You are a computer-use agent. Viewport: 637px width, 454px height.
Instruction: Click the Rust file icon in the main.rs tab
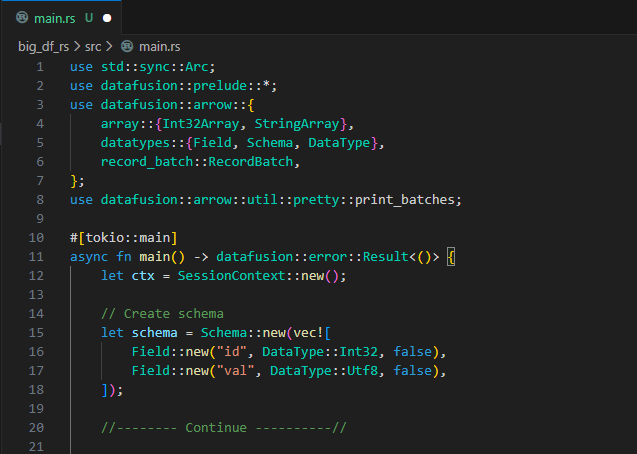[22, 17]
